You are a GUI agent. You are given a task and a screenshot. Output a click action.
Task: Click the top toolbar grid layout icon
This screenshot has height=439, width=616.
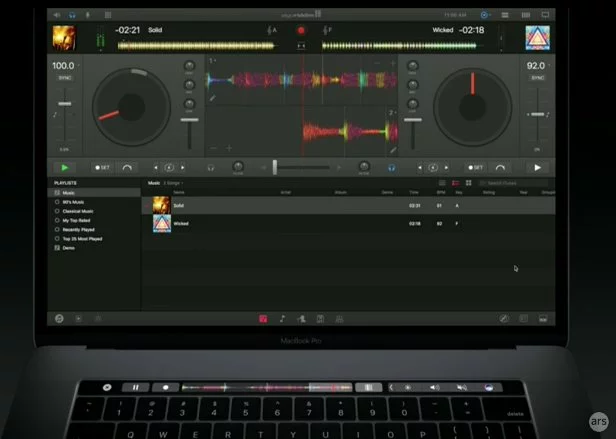tap(108, 15)
